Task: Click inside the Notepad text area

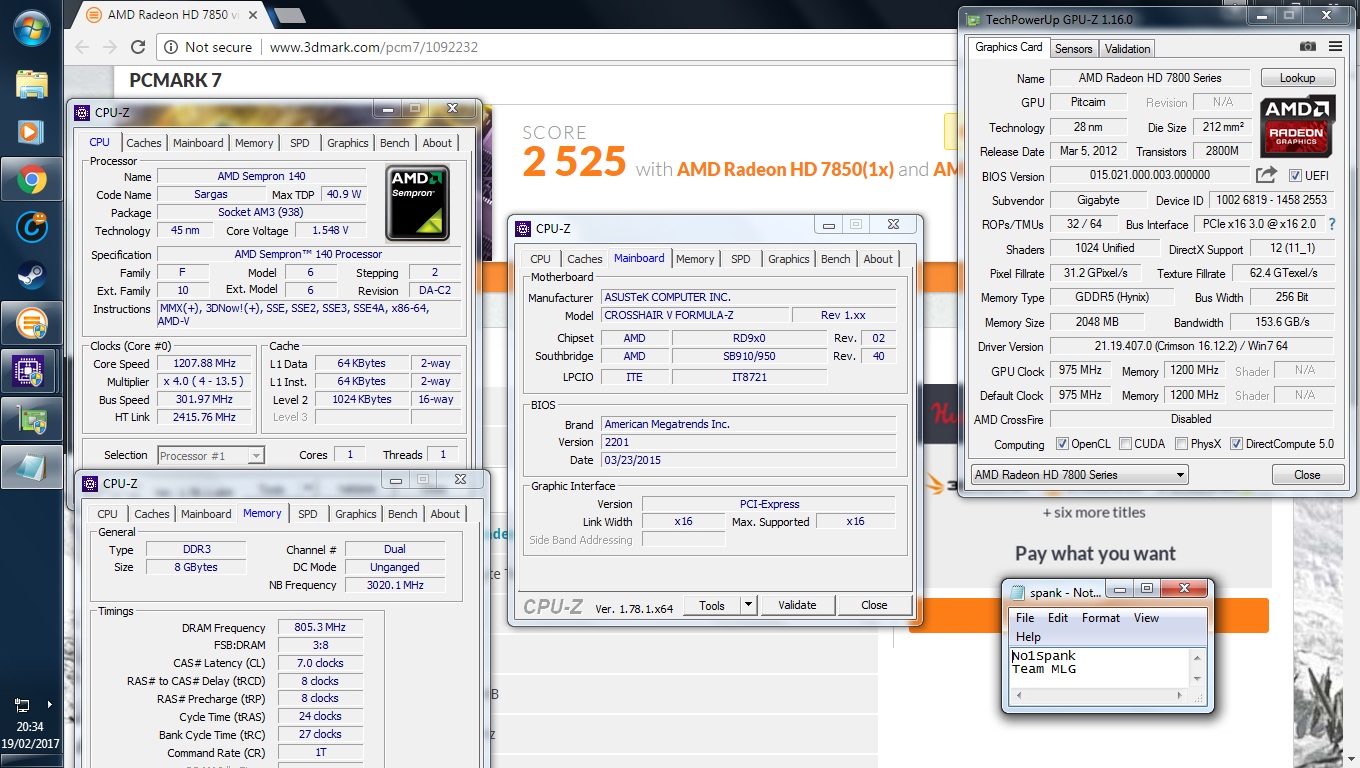Action: pyautogui.click(x=1100, y=668)
